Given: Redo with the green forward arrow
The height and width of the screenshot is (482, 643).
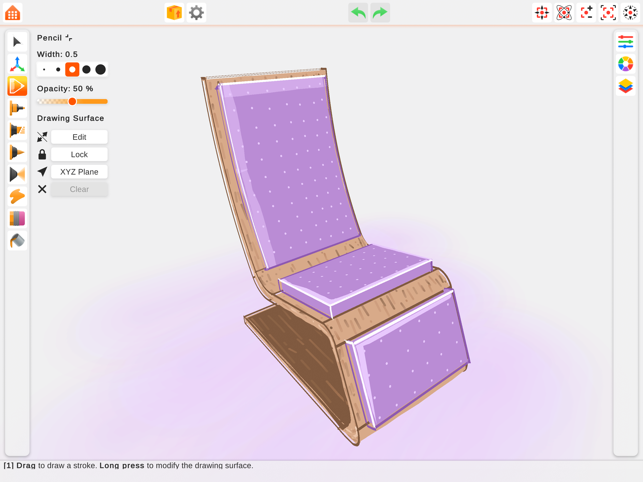Looking at the screenshot, I should (380, 13).
